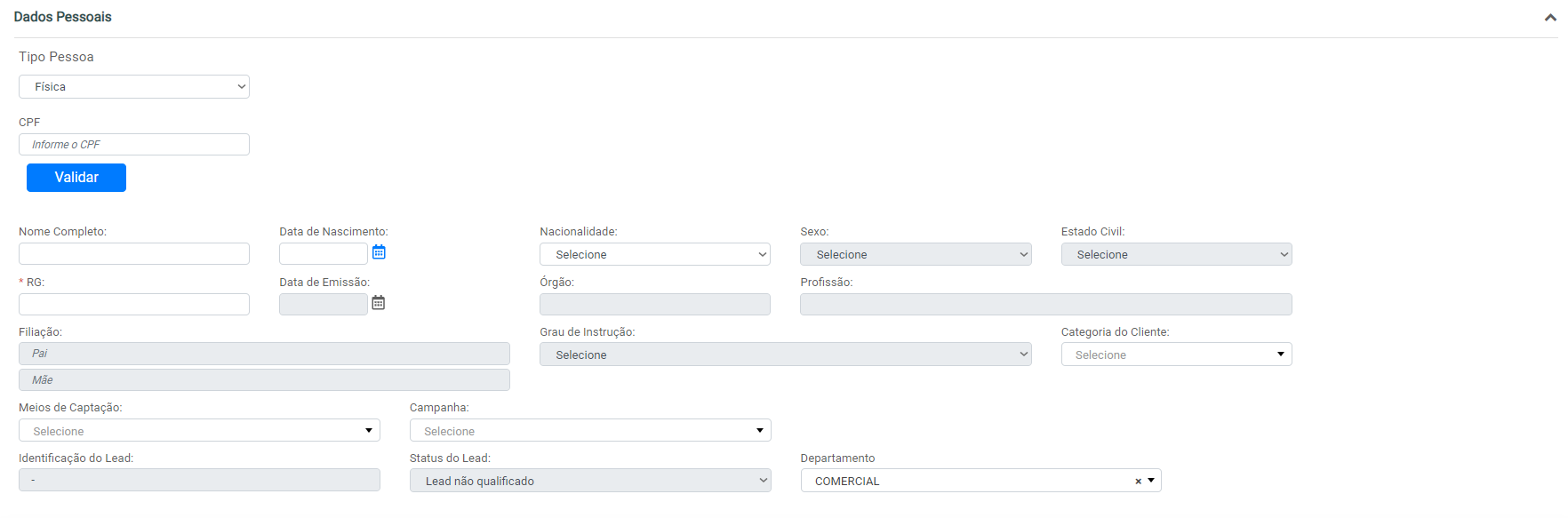Change the Status do Lead dropdown

click(589, 481)
